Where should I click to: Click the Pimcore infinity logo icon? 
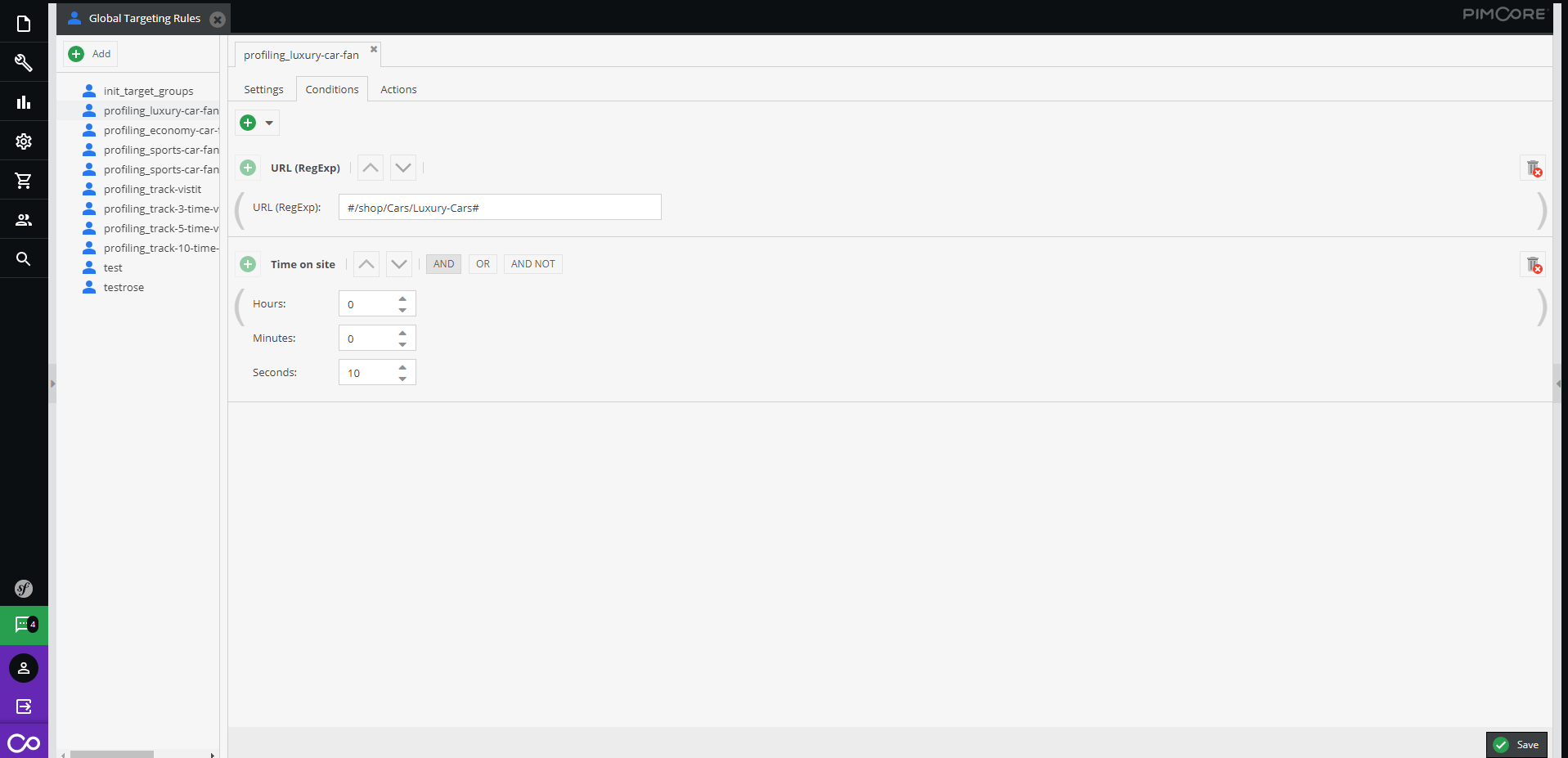pyautogui.click(x=24, y=742)
